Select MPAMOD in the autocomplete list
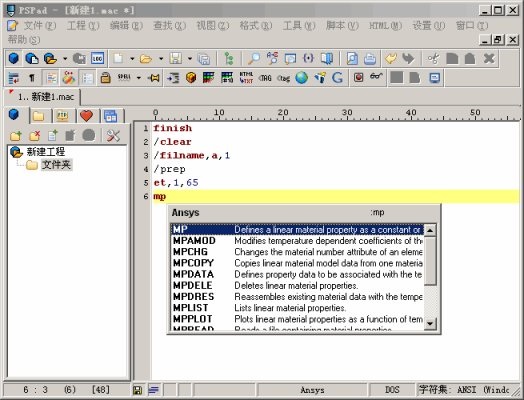The height and width of the screenshot is (400, 524). tap(297, 241)
